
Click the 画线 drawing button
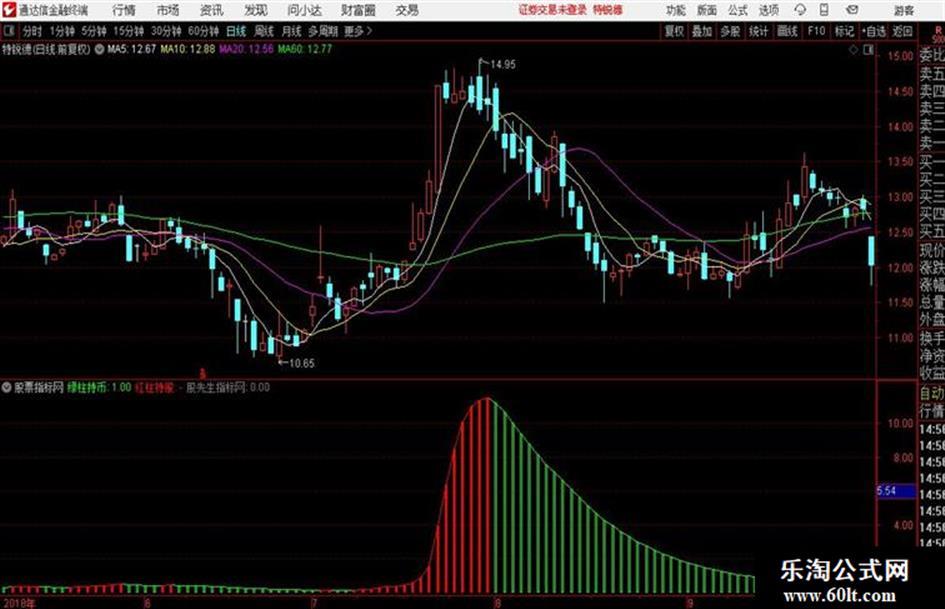coord(787,31)
